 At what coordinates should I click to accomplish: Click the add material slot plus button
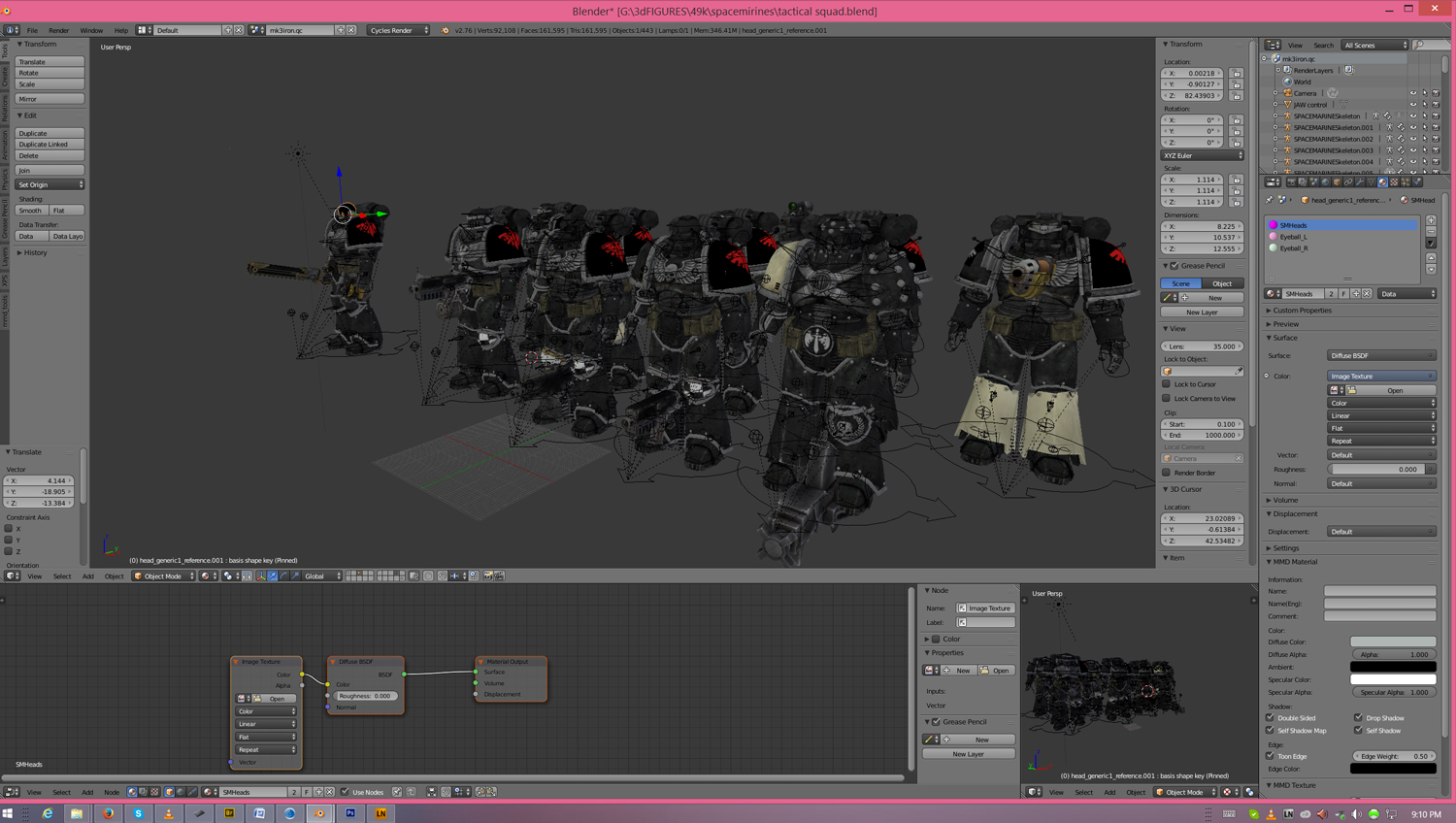tap(1431, 221)
